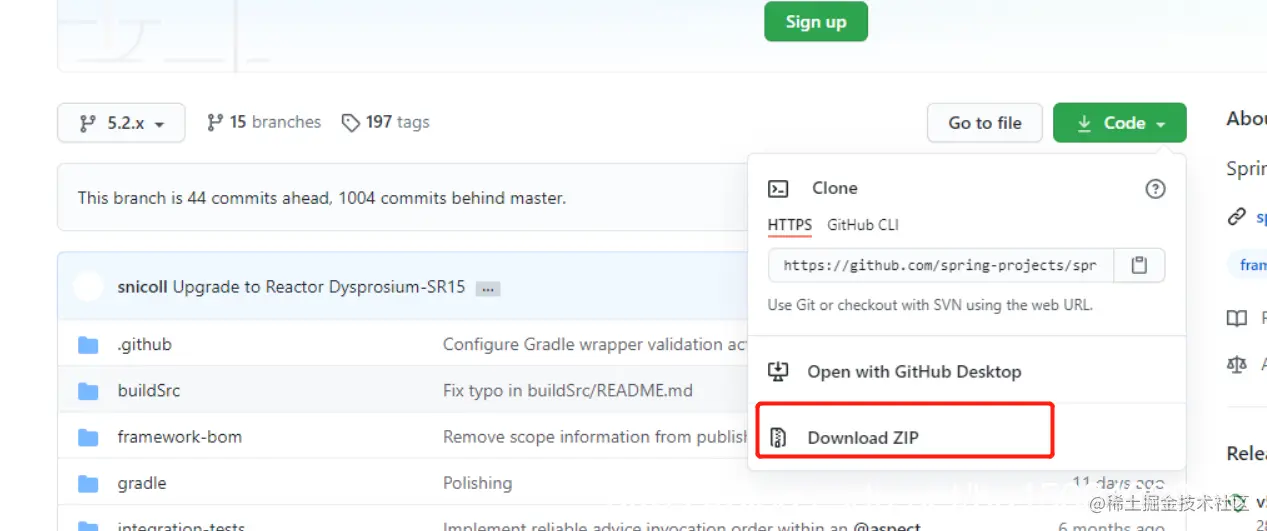
Task: Click the terminal icon next to Clone
Action: click(778, 188)
